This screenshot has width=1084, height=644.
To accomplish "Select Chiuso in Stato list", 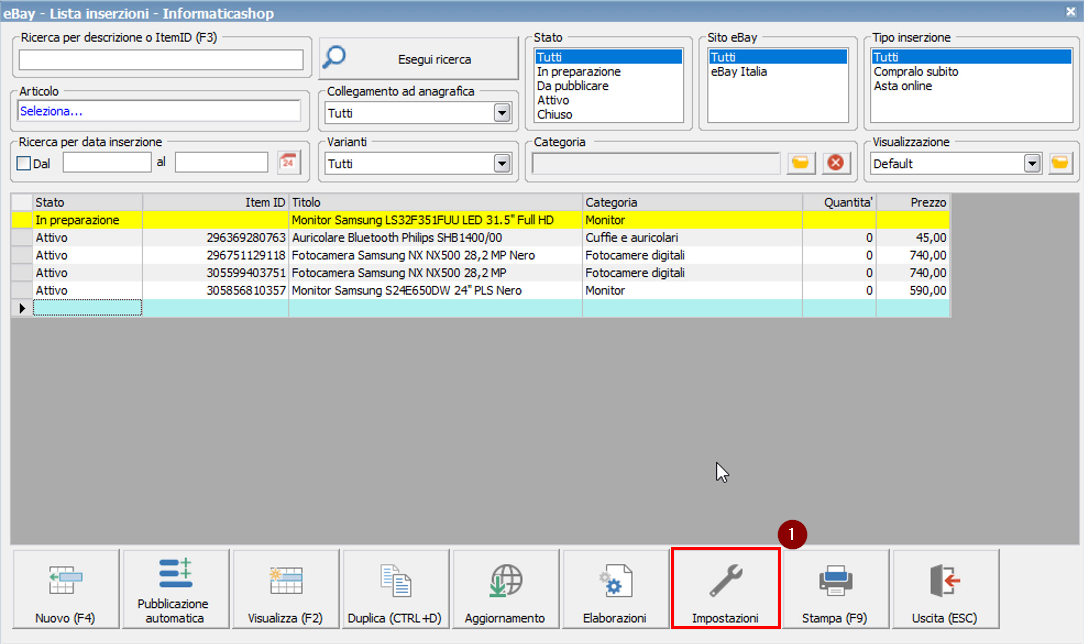I will [x=608, y=115].
